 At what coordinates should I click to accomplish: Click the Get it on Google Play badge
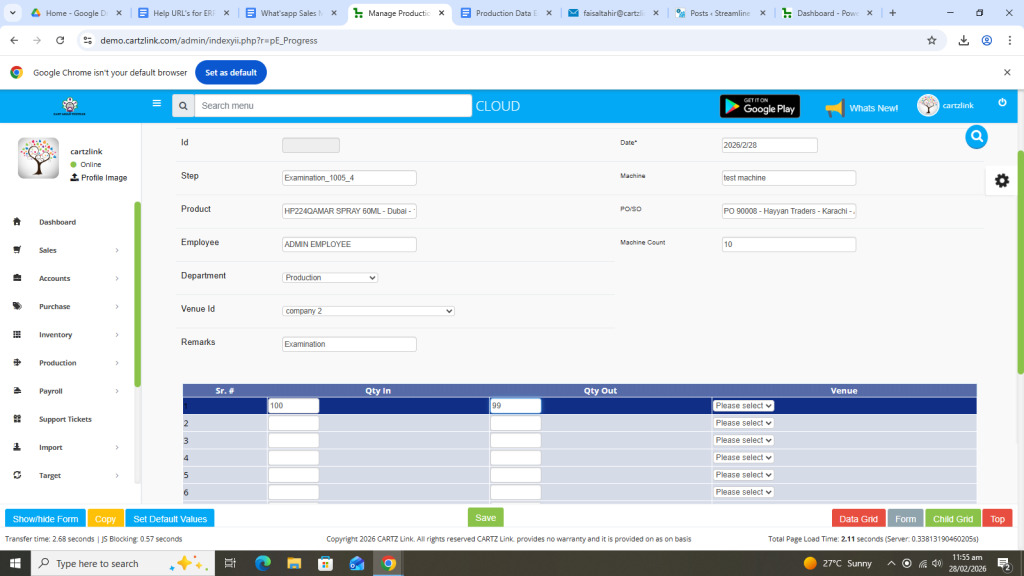tap(760, 106)
